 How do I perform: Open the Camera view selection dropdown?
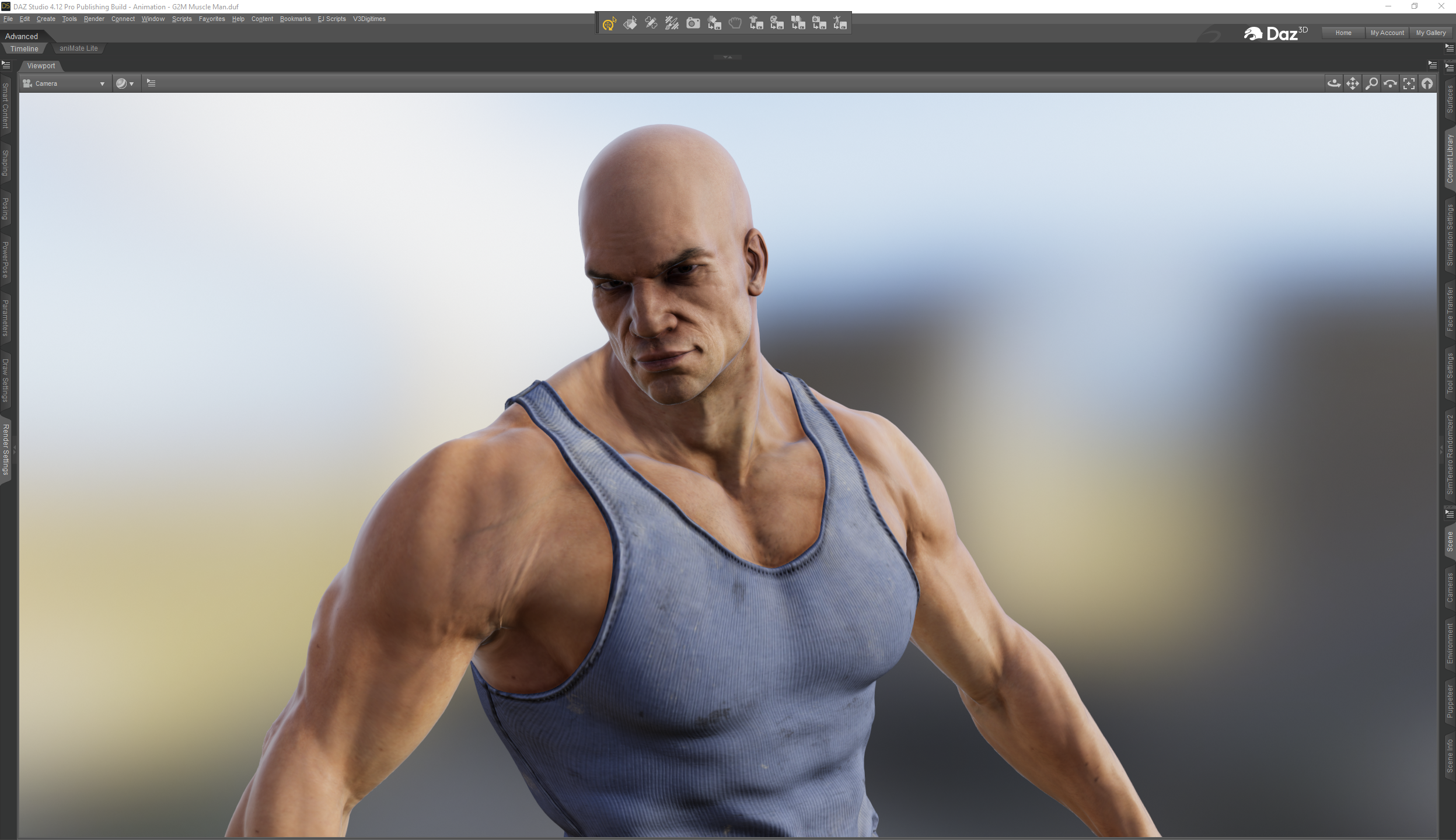click(x=64, y=83)
